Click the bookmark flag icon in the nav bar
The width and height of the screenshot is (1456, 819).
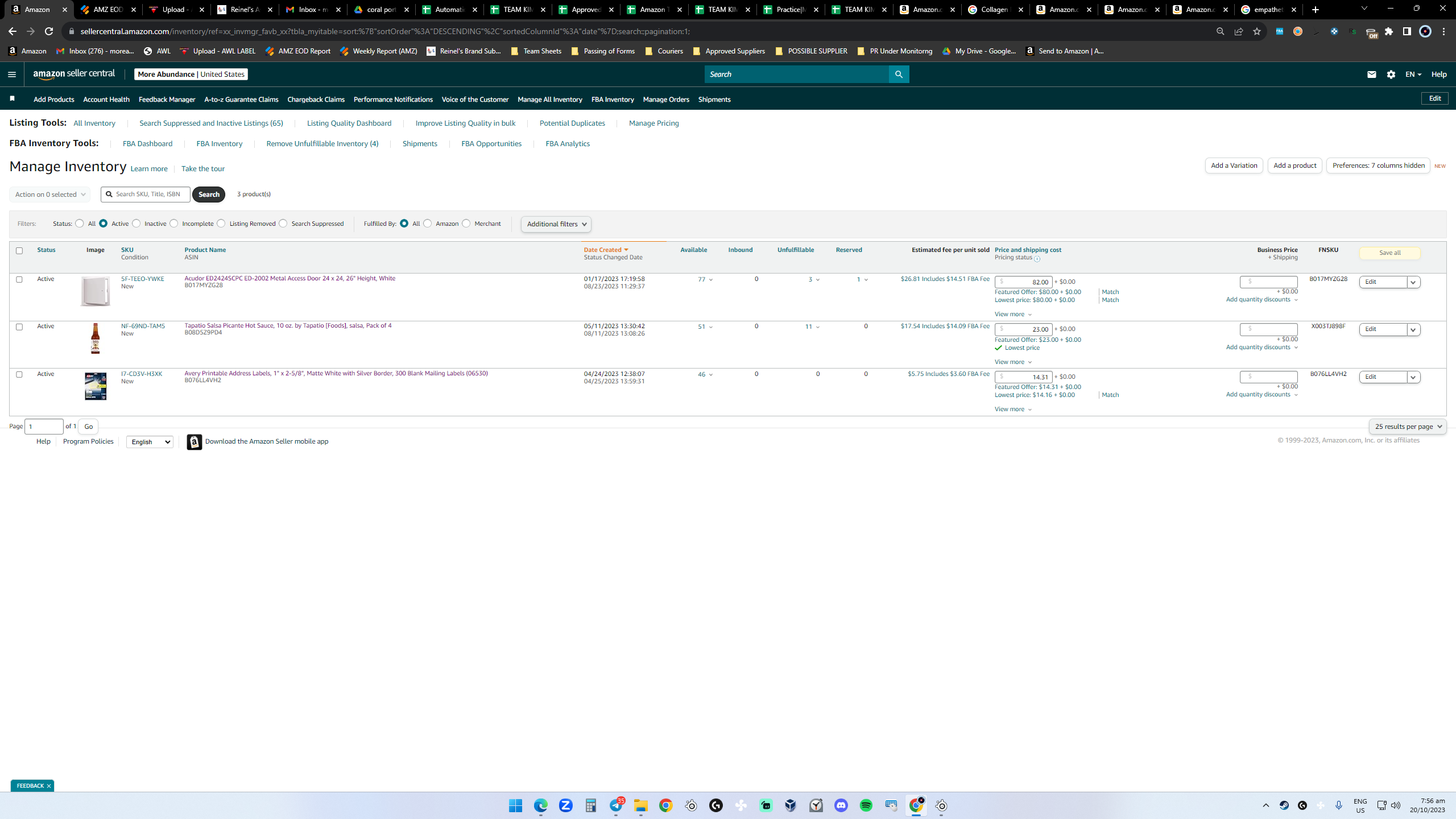click(12, 99)
